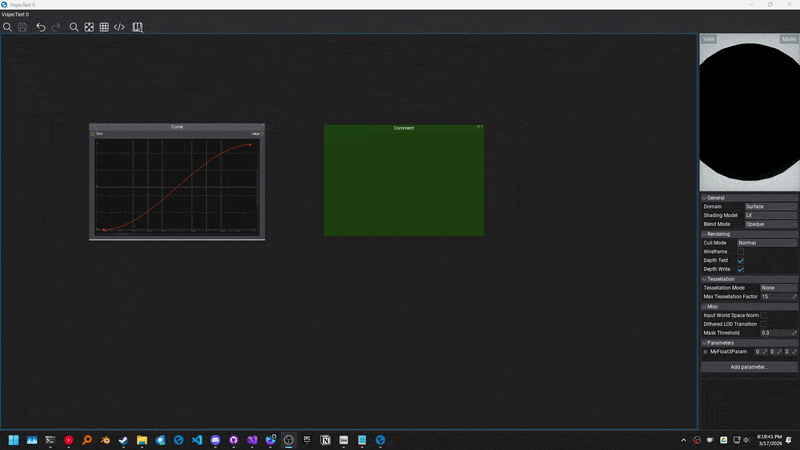Open the terminal app in taskbar

(50, 440)
